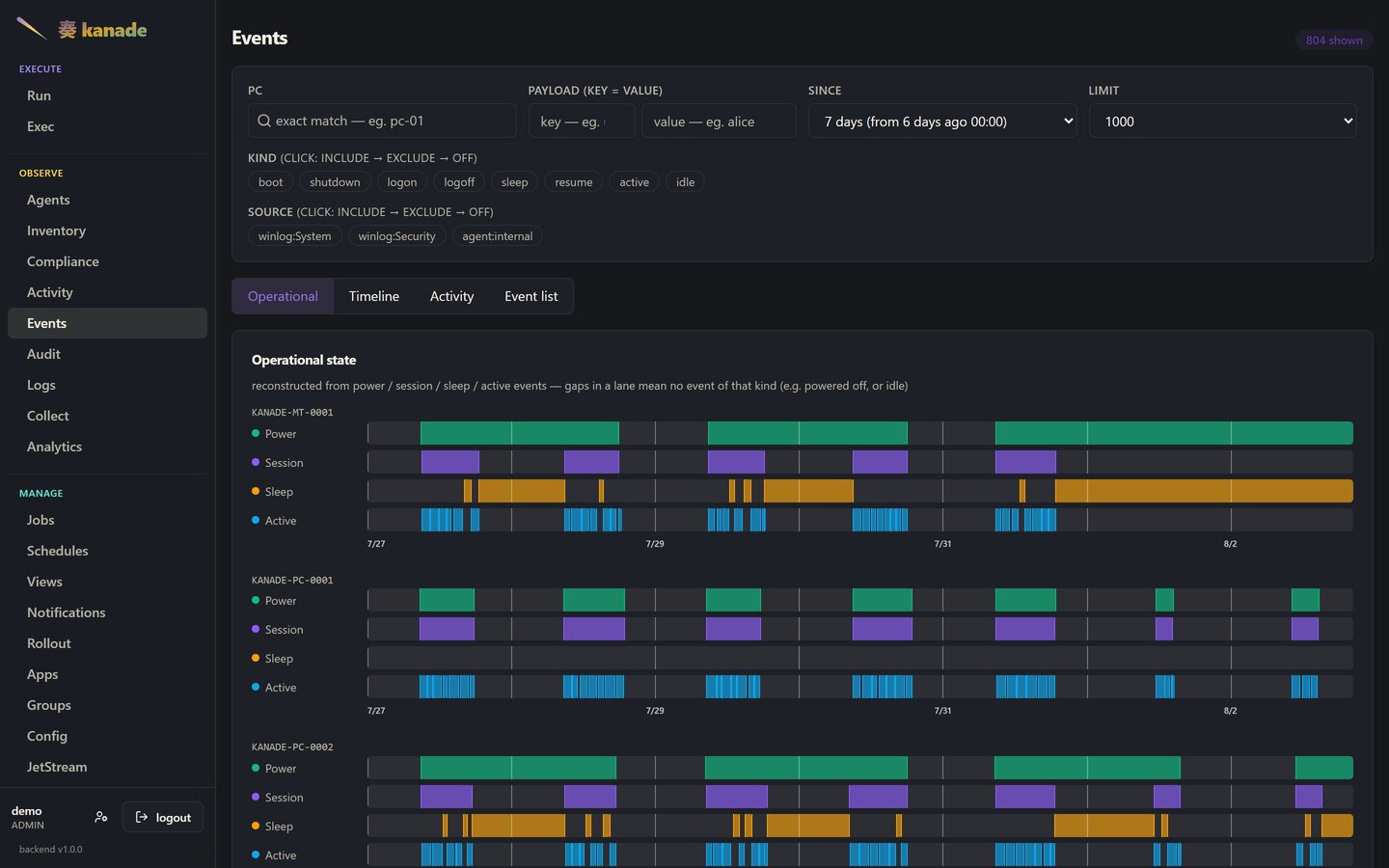Image resolution: width=1389 pixels, height=868 pixels.
Task: Go to Agents in sidebar
Action: (107, 200)
